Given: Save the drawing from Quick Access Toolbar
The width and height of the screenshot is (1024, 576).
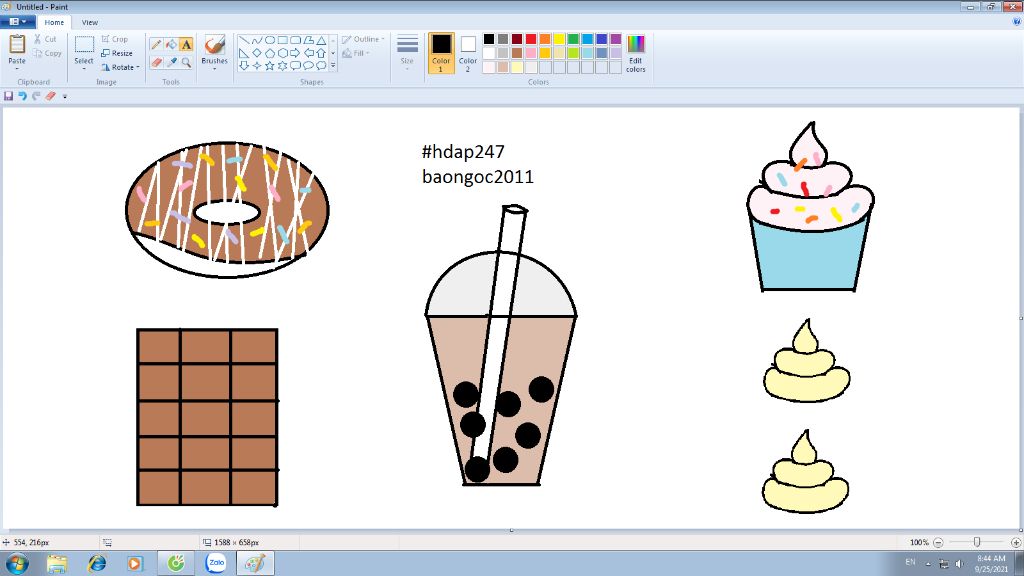Looking at the screenshot, I should [8, 96].
